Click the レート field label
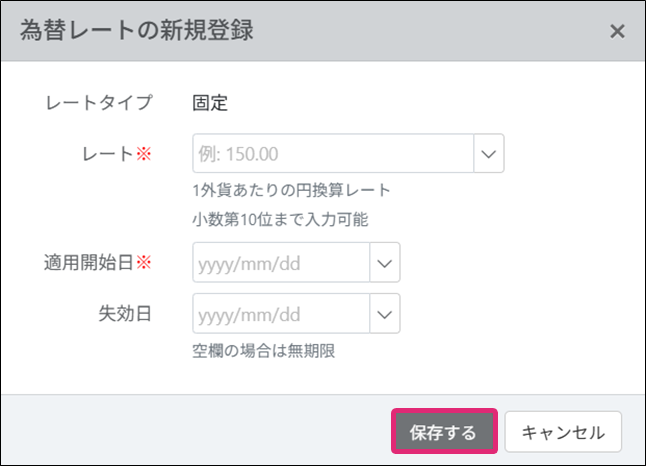 [111, 154]
